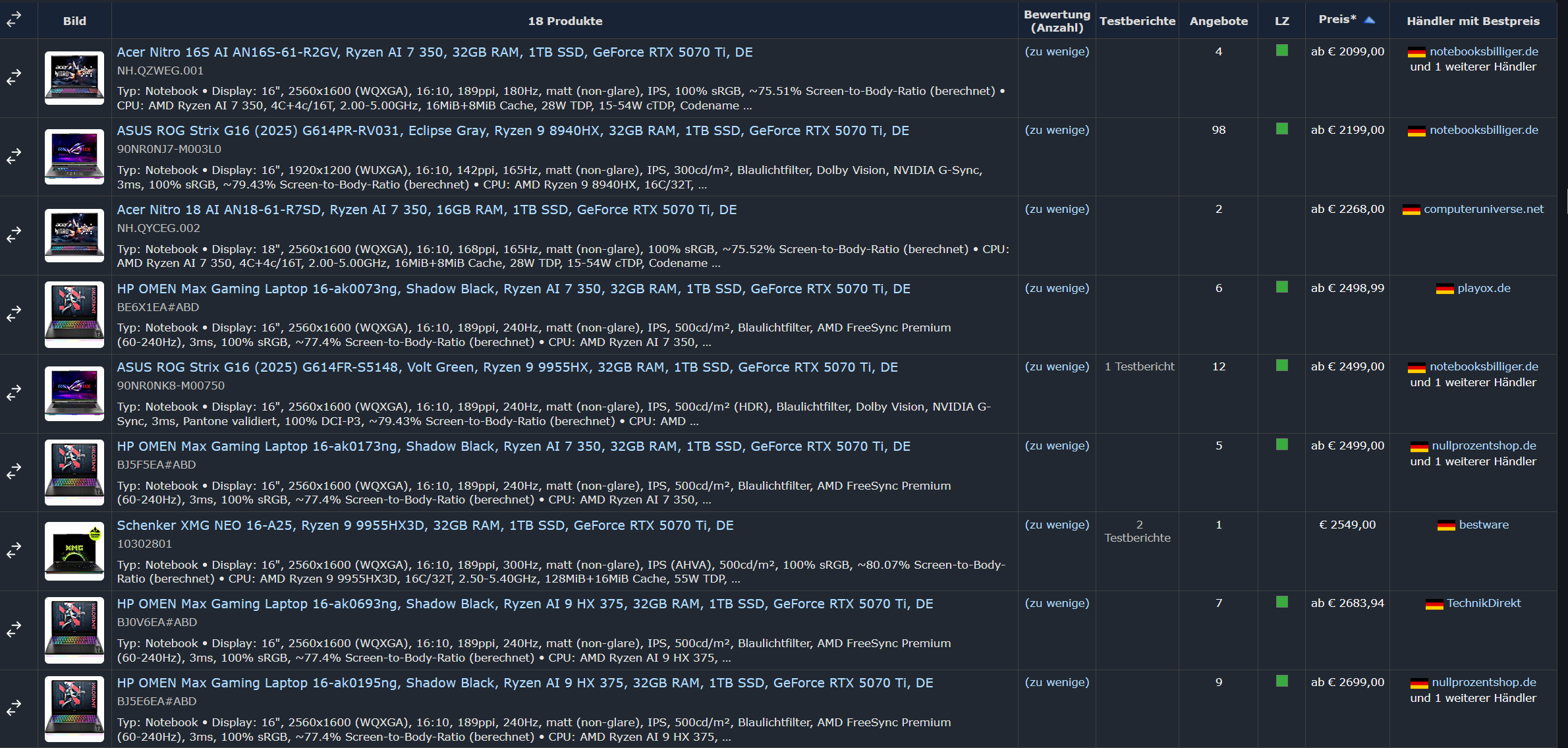Open TechnikDirekt dealer link
The image size is (1568, 748).
point(1483,603)
